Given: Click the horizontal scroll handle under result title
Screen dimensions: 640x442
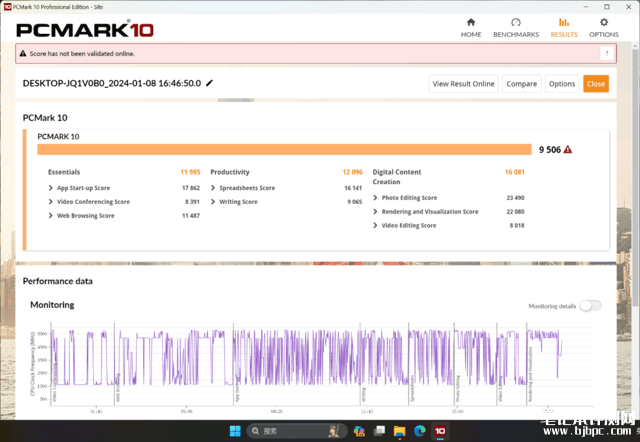Looking at the screenshot, I should pos(236,100).
